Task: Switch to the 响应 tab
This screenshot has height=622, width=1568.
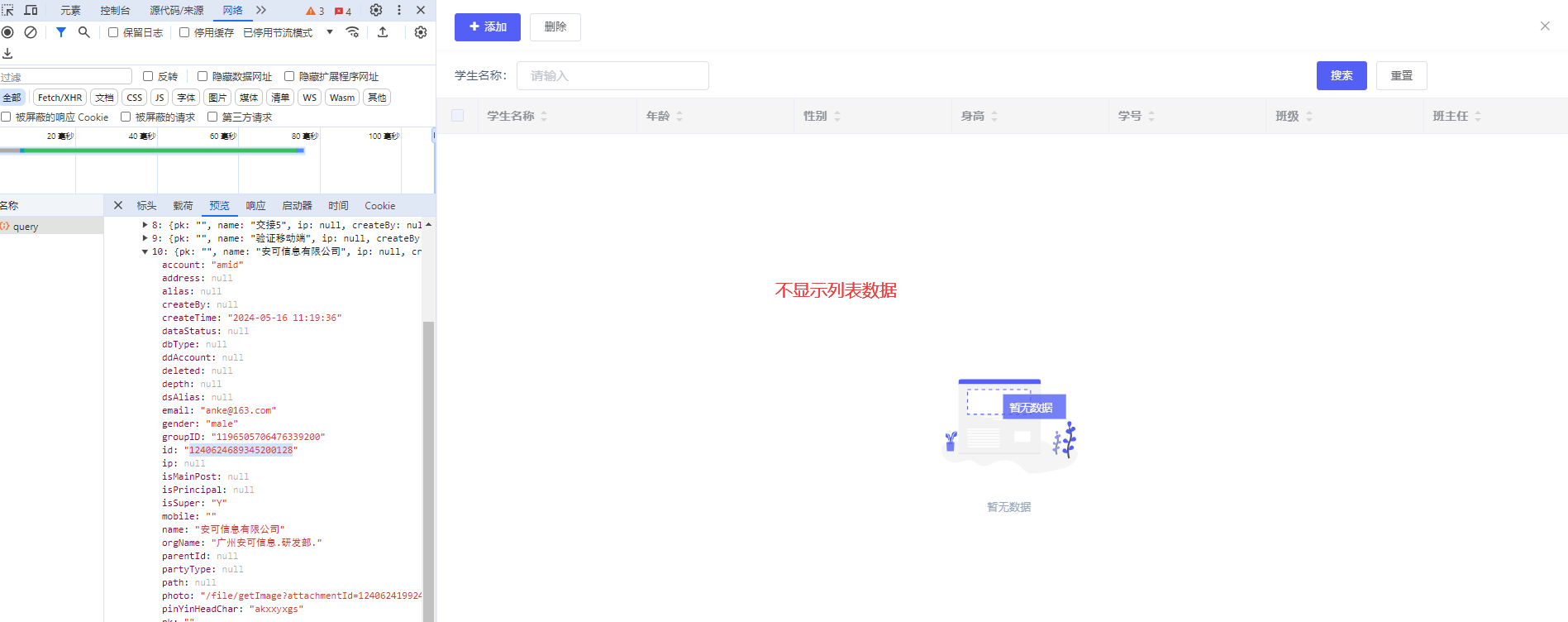Action: click(x=255, y=205)
